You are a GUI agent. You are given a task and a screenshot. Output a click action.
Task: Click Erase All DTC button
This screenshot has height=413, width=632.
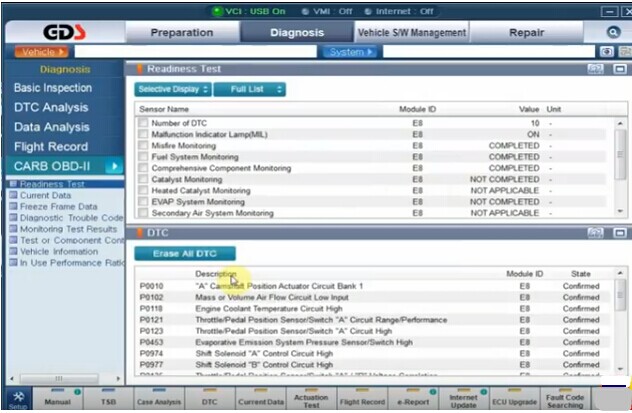[185, 253]
